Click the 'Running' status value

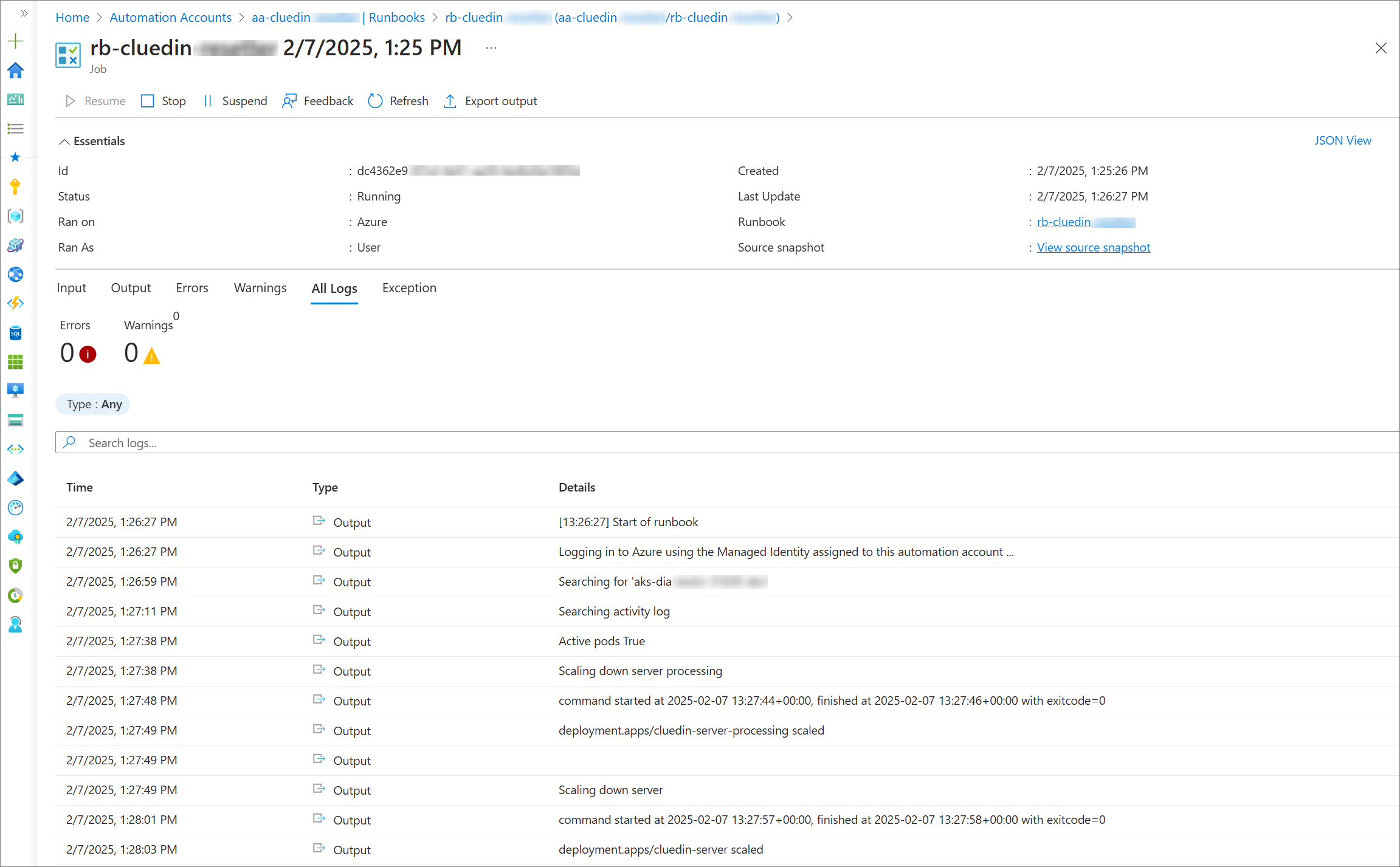point(379,196)
